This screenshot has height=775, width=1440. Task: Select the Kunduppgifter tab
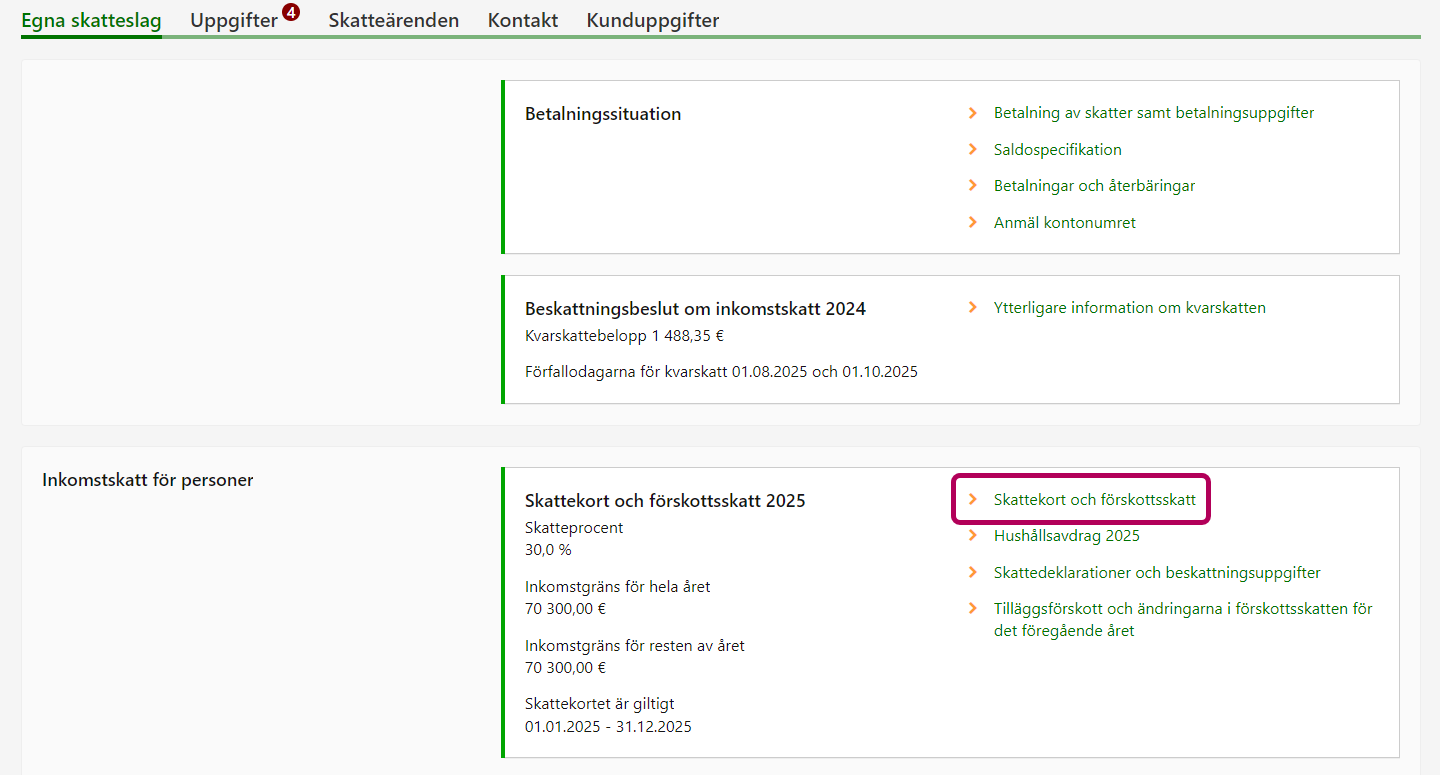652,20
